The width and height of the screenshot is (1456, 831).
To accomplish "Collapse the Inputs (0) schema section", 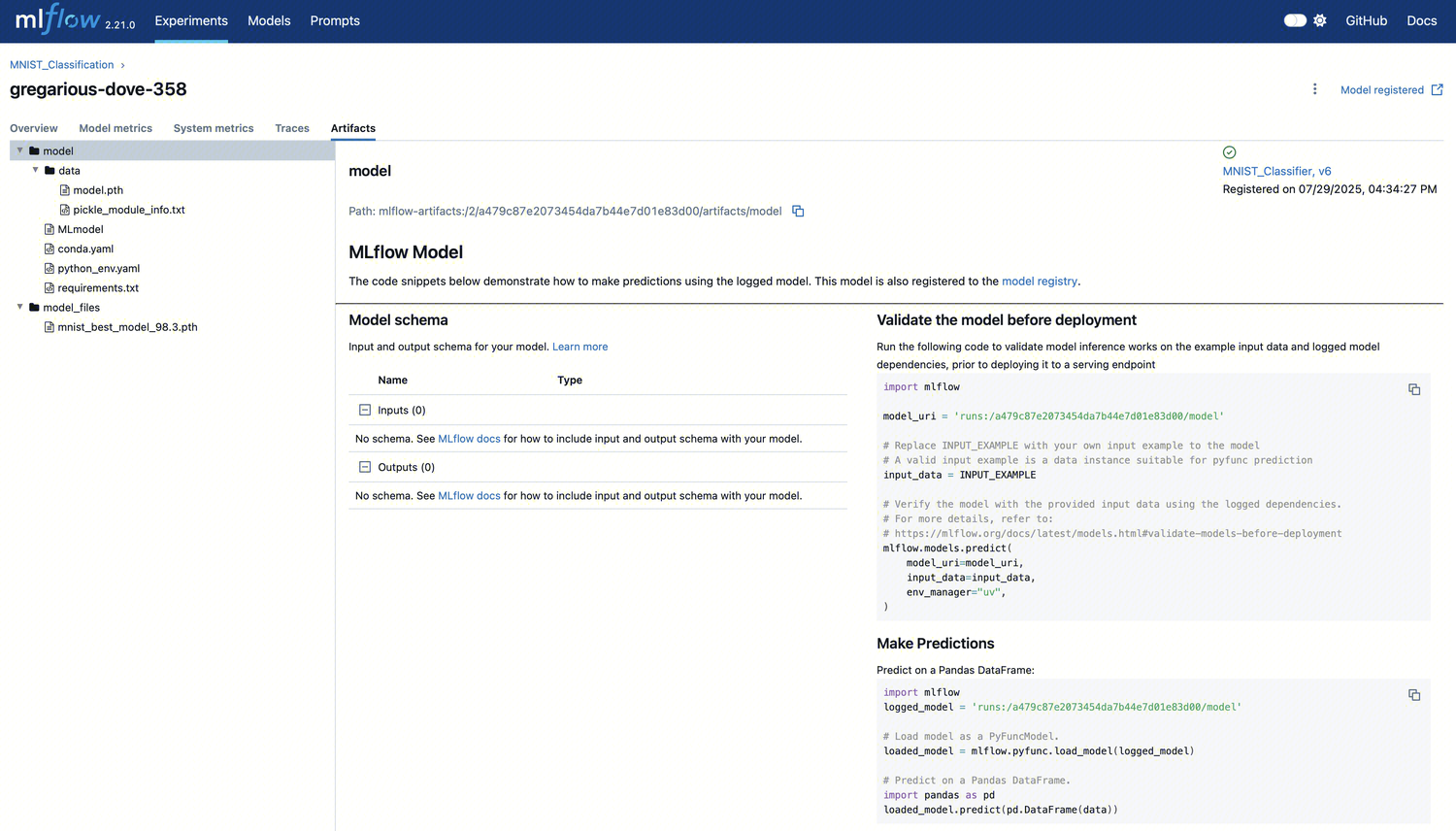I will point(365,410).
